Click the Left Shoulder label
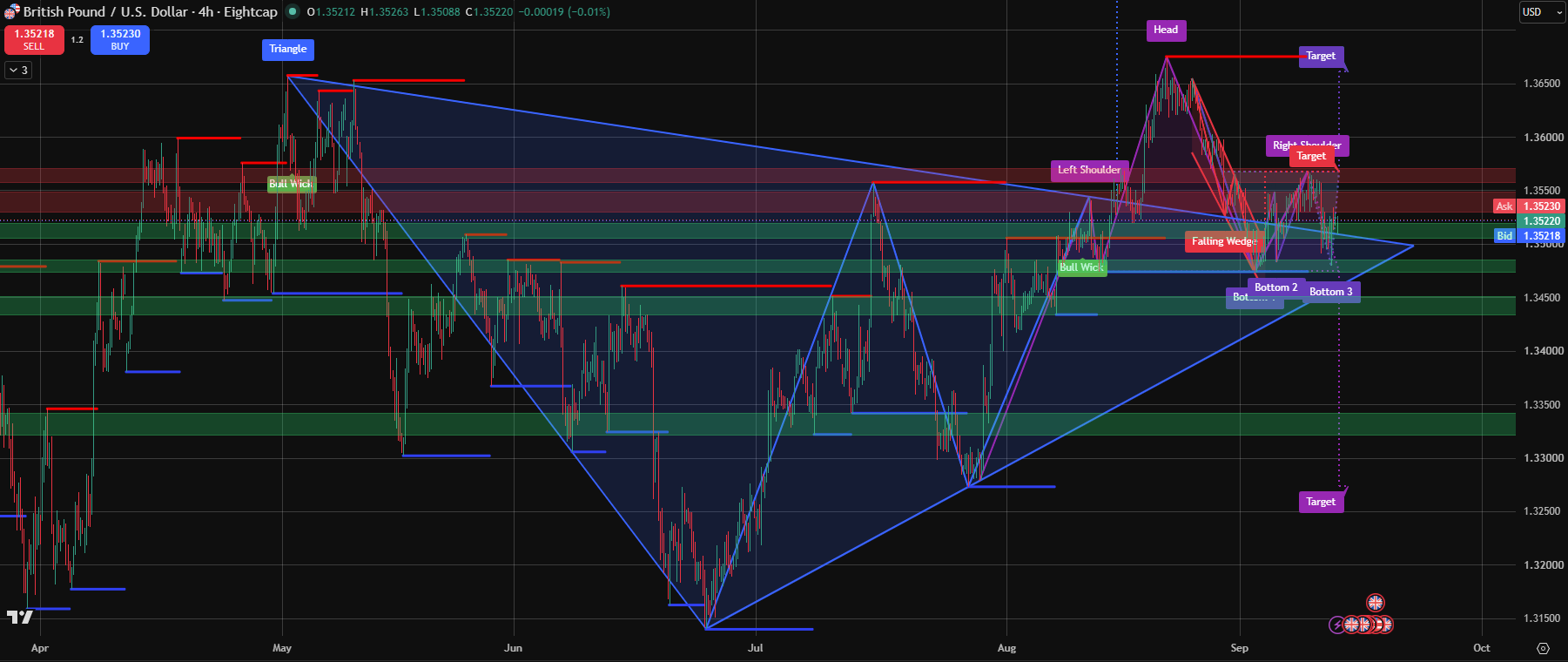 [1089, 171]
